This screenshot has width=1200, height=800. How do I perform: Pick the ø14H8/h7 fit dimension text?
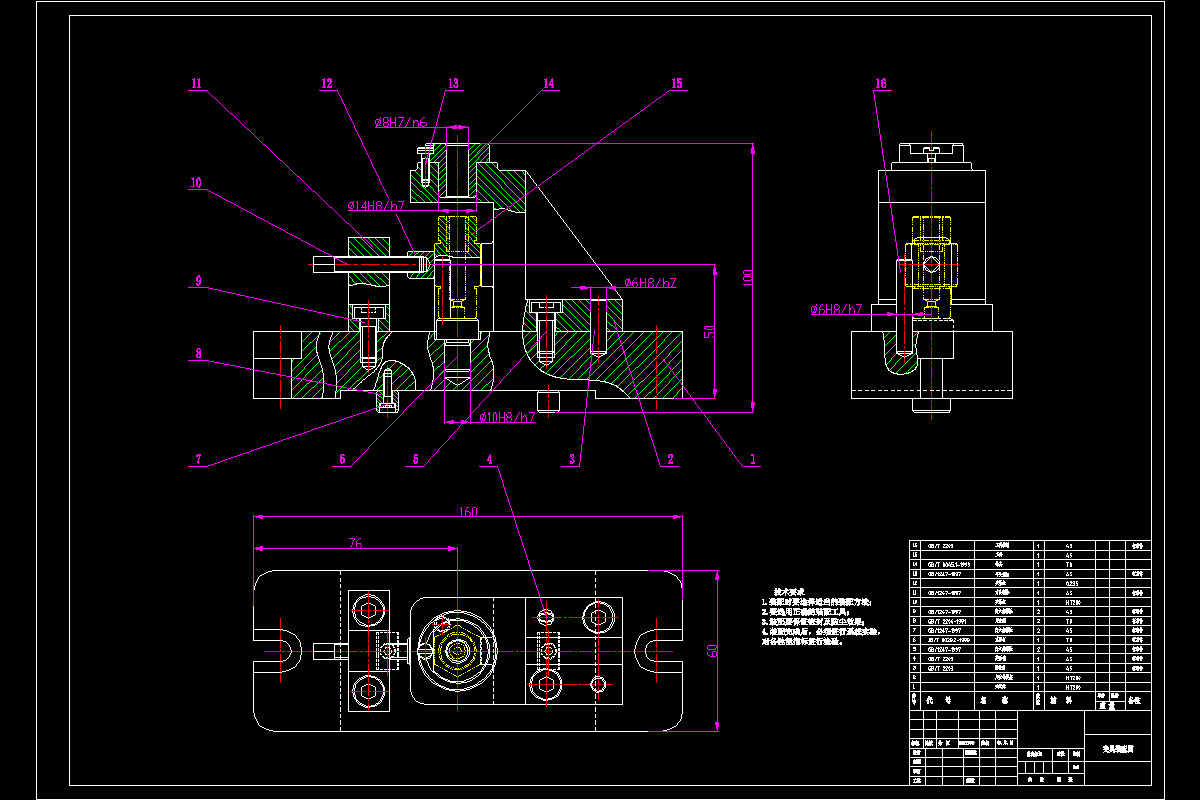[x=377, y=206]
